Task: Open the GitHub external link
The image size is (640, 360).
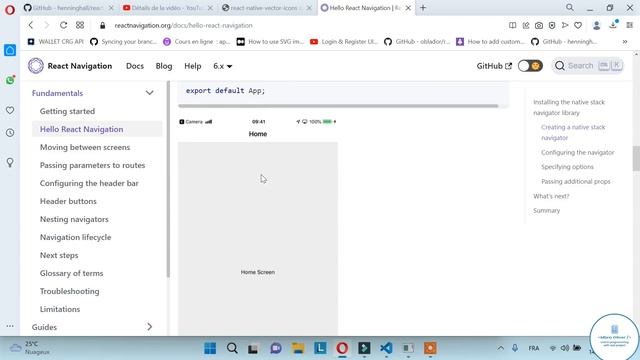Action: click(x=494, y=66)
